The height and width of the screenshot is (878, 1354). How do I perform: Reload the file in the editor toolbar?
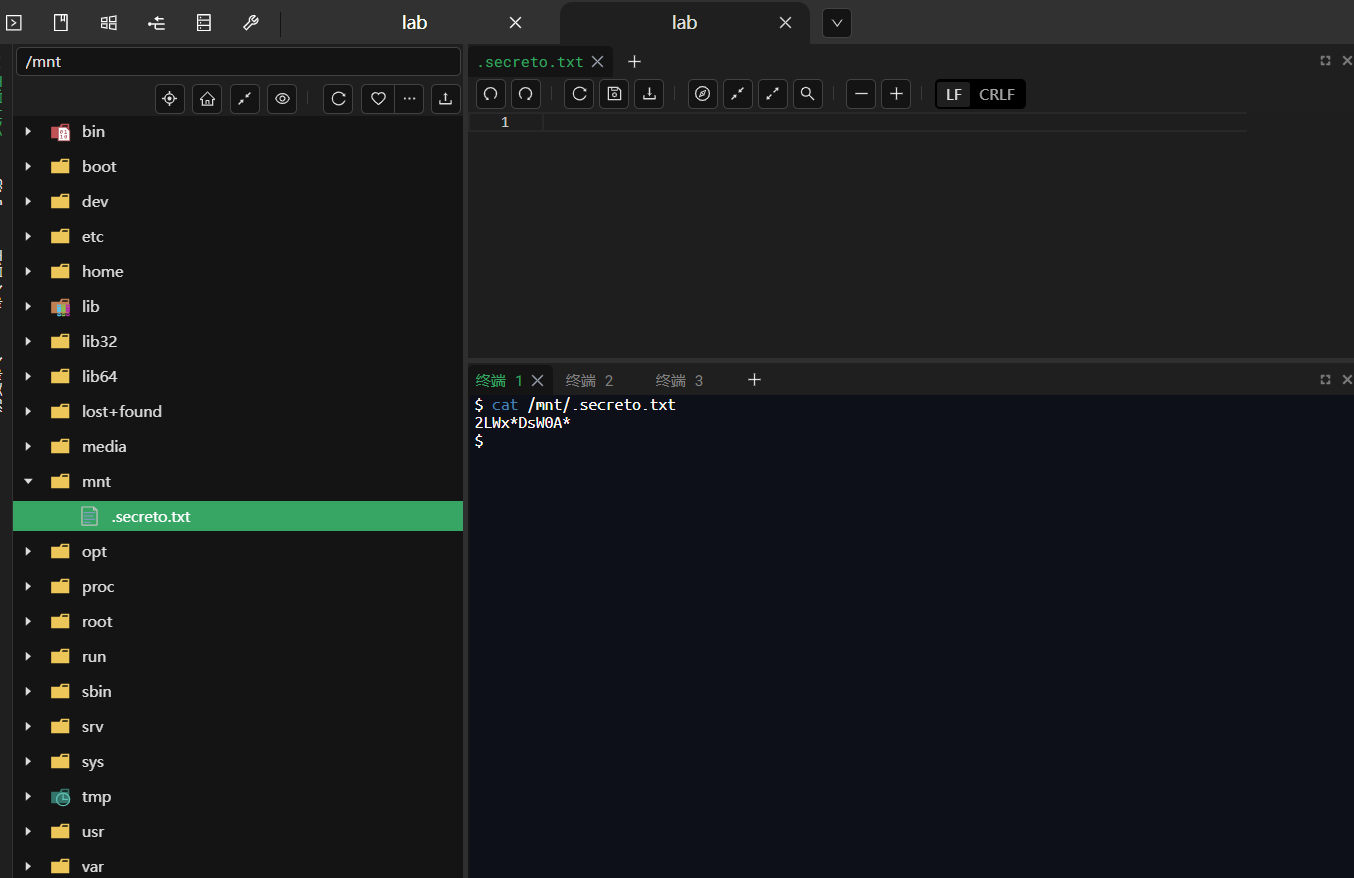click(x=579, y=94)
